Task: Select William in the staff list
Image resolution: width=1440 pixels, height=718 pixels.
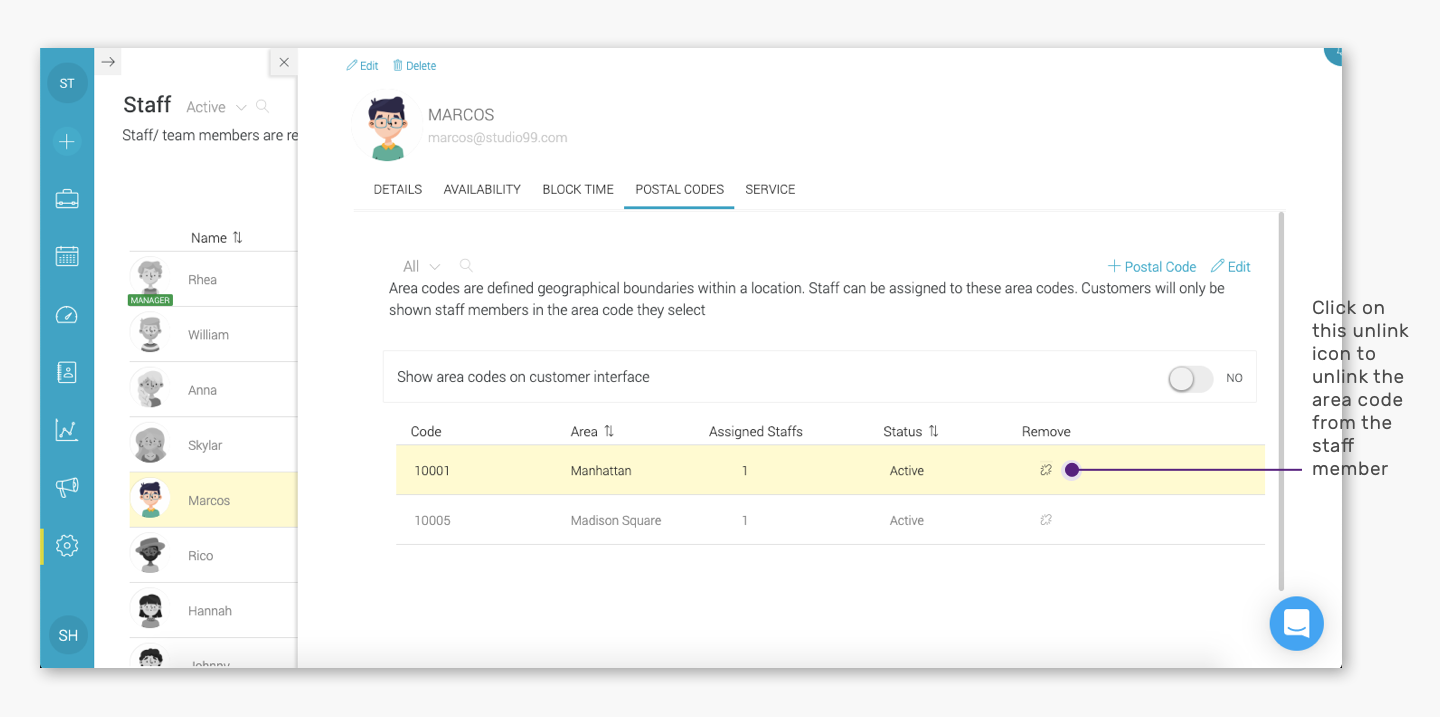Action: tap(213, 334)
